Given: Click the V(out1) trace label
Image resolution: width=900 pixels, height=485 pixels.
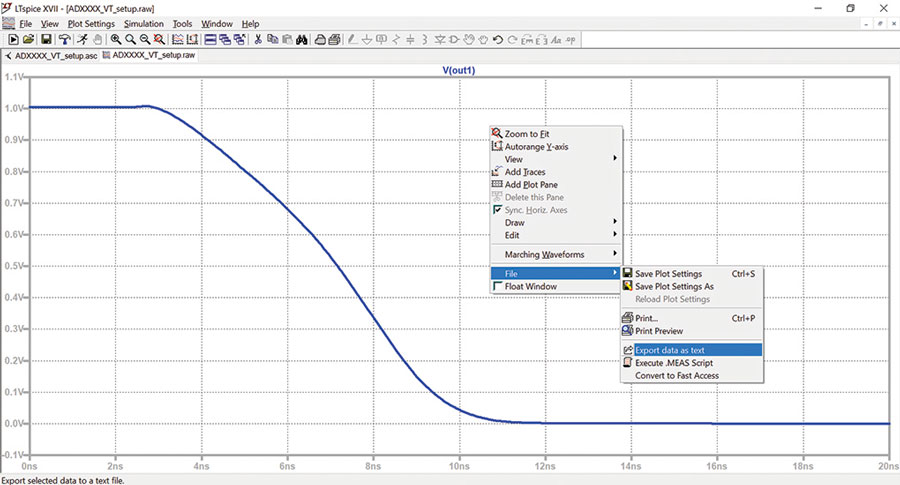Looking at the screenshot, I should click(x=459, y=70).
